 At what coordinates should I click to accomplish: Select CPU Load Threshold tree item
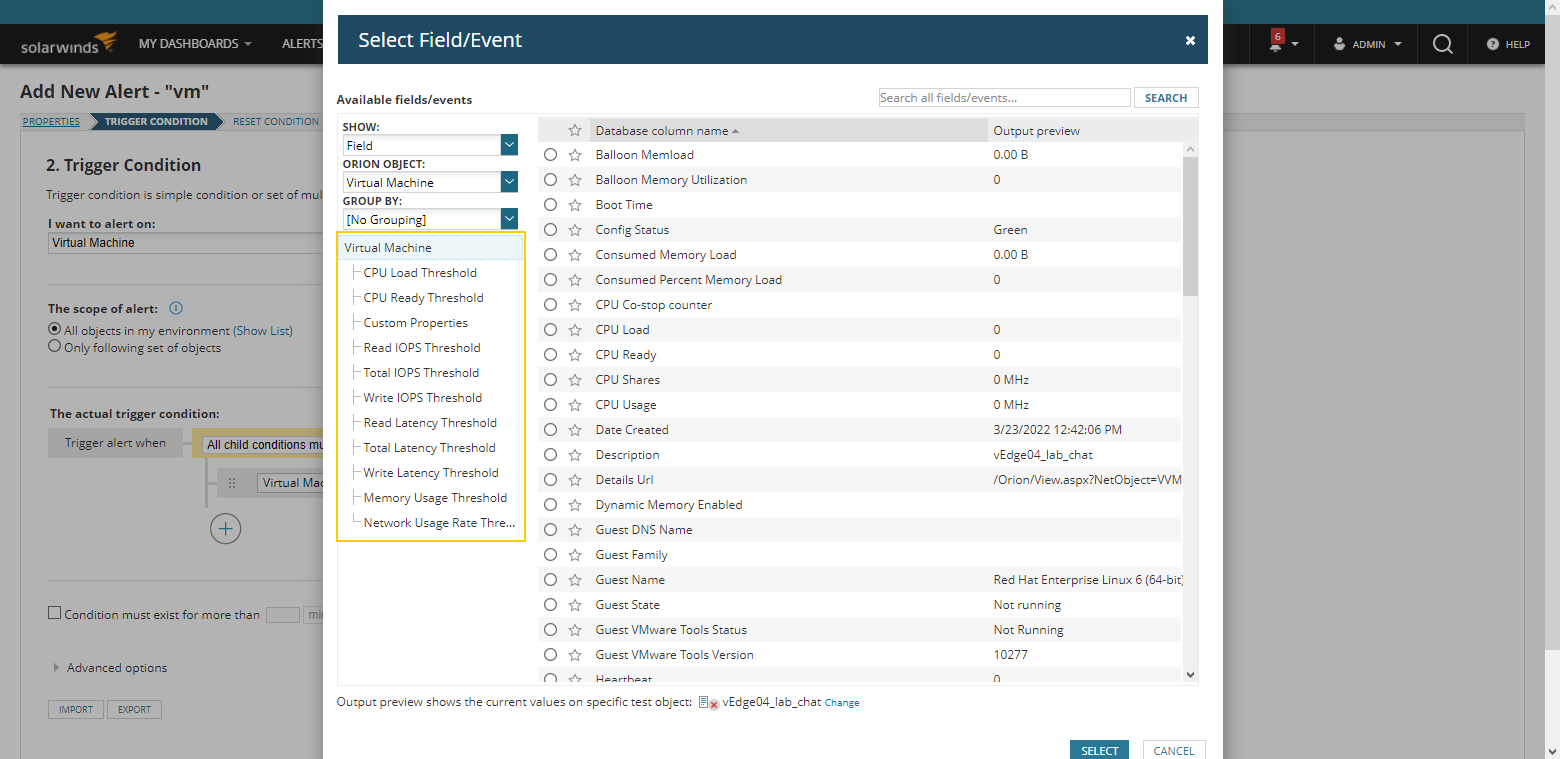pyautogui.click(x=420, y=273)
